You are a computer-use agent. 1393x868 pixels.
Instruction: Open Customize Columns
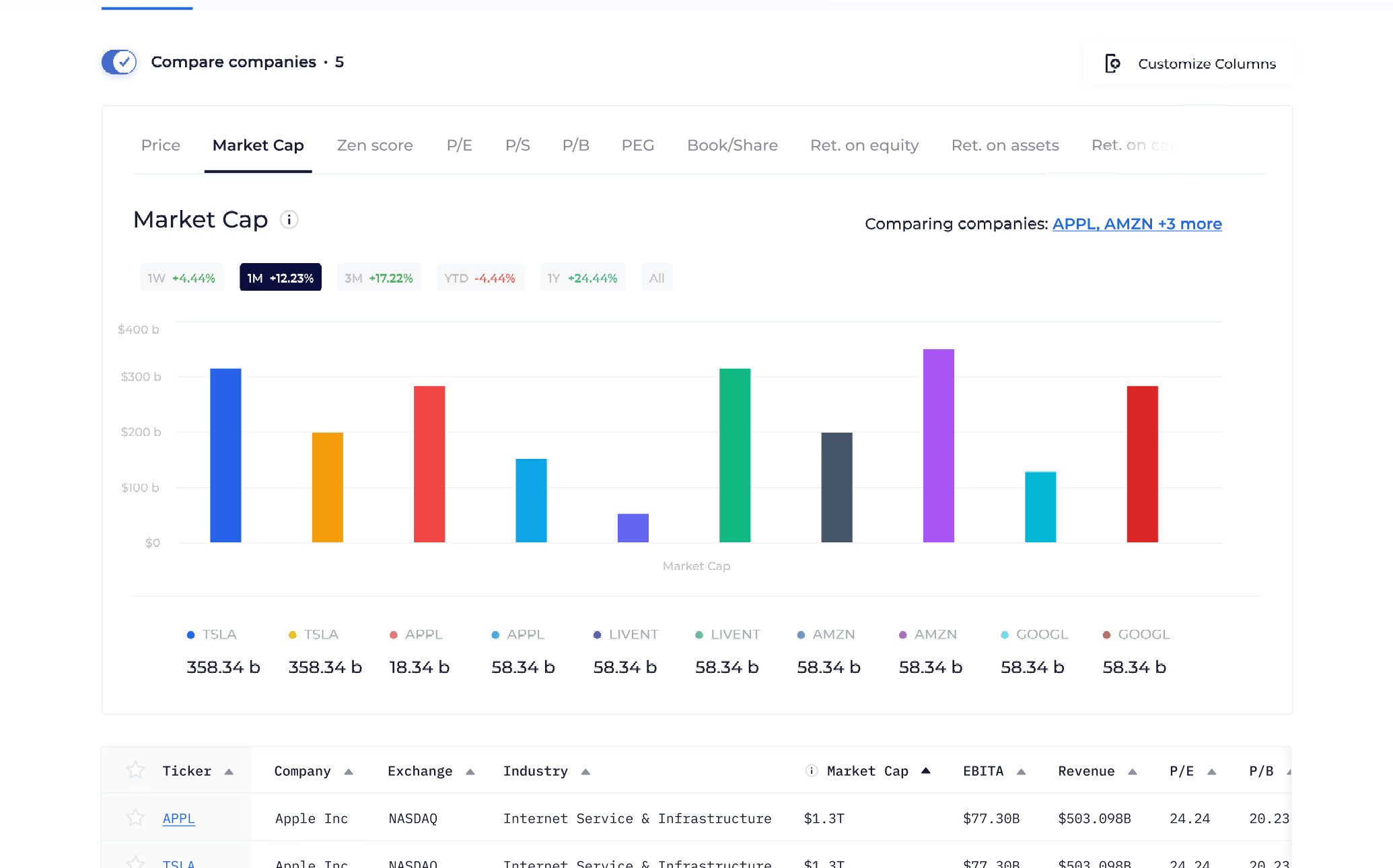(x=1188, y=64)
